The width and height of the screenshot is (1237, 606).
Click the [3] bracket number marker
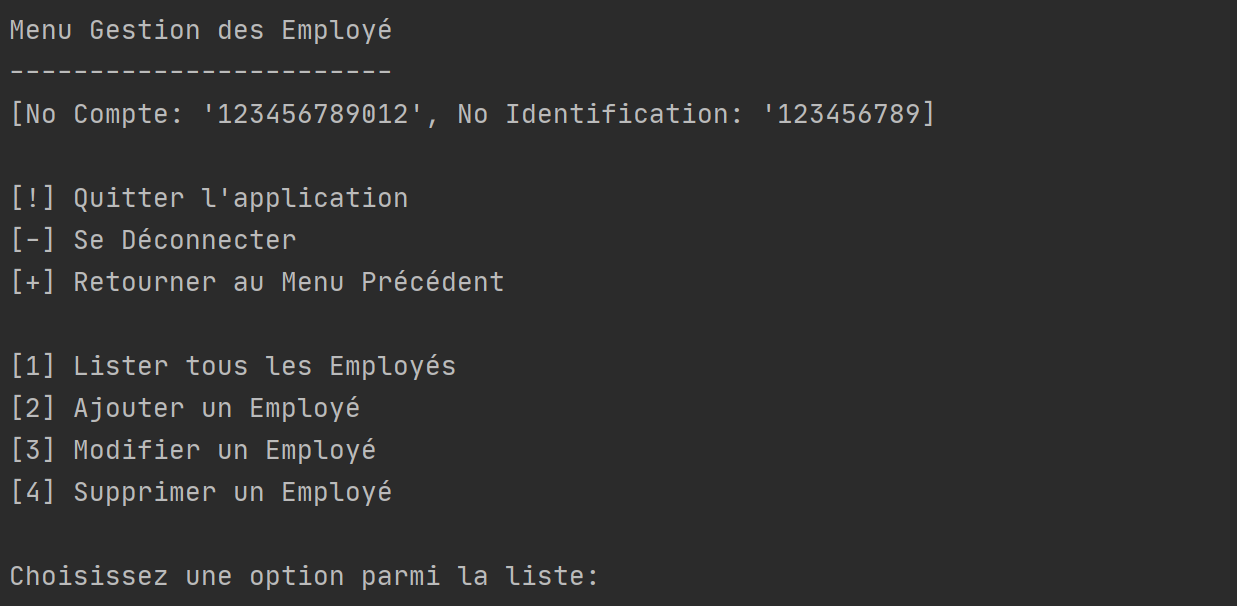[x=33, y=450]
